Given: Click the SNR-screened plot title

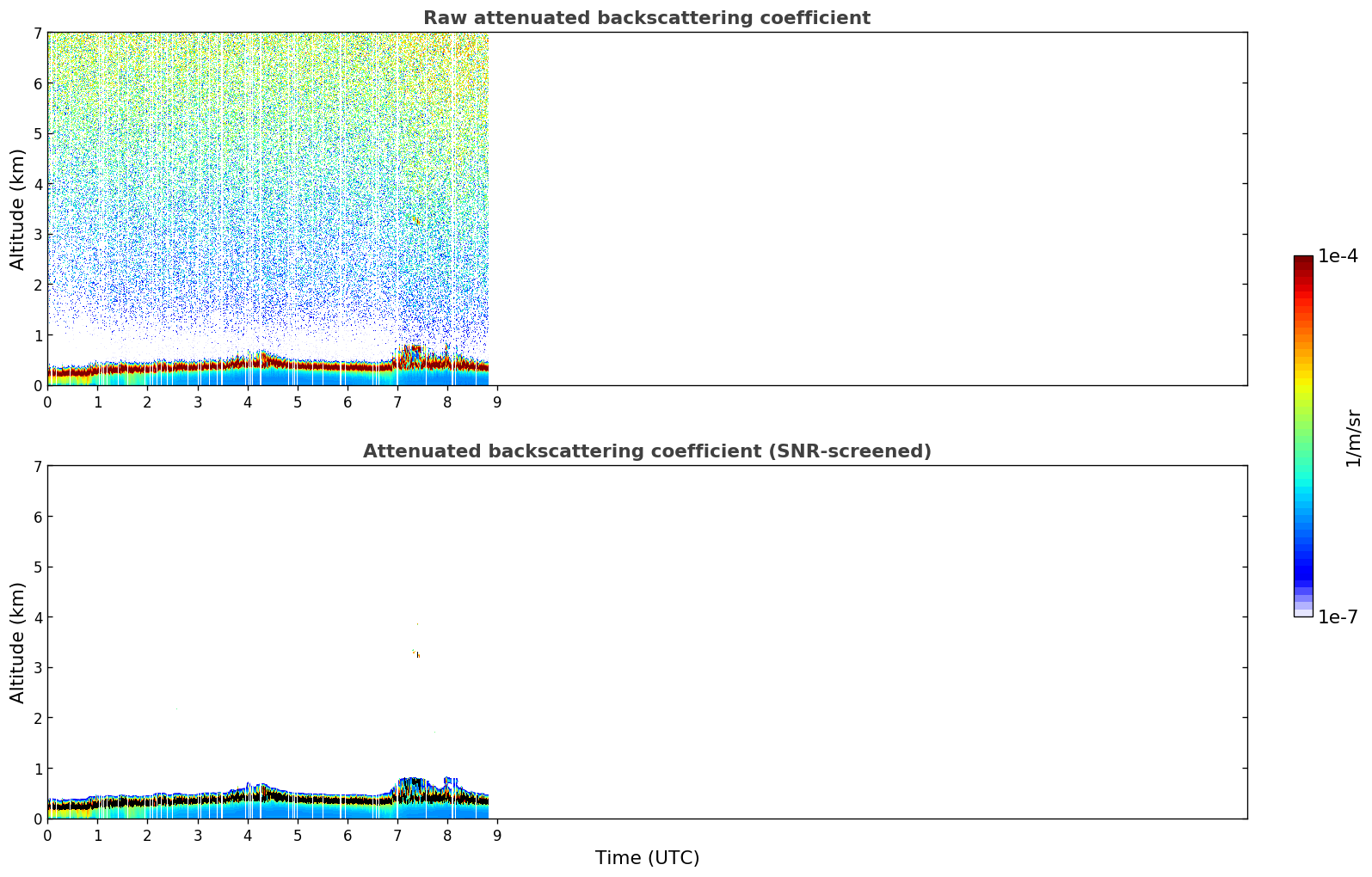Looking at the screenshot, I should coord(646,451).
